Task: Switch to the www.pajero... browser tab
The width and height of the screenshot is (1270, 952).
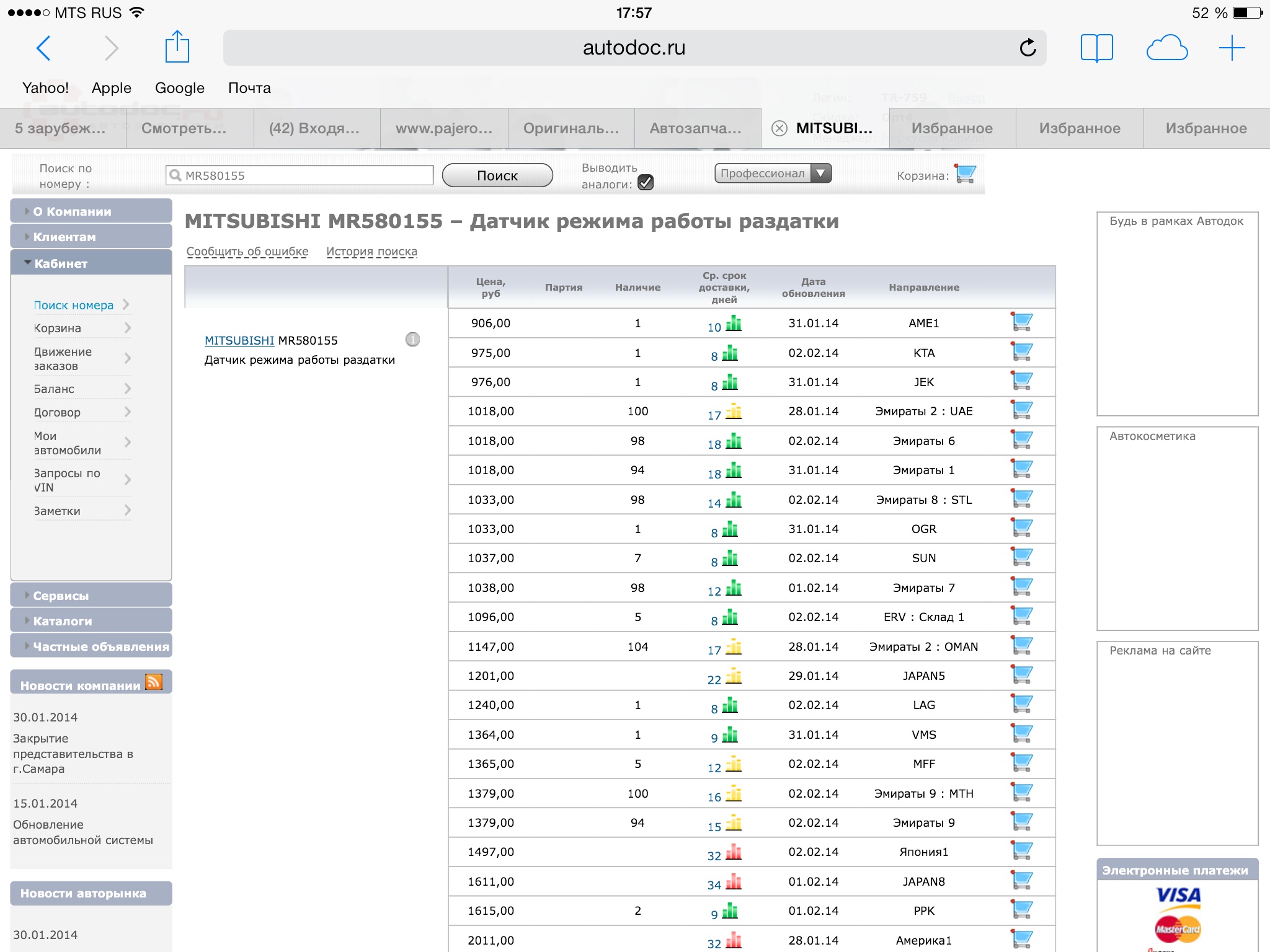Action: click(x=444, y=128)
